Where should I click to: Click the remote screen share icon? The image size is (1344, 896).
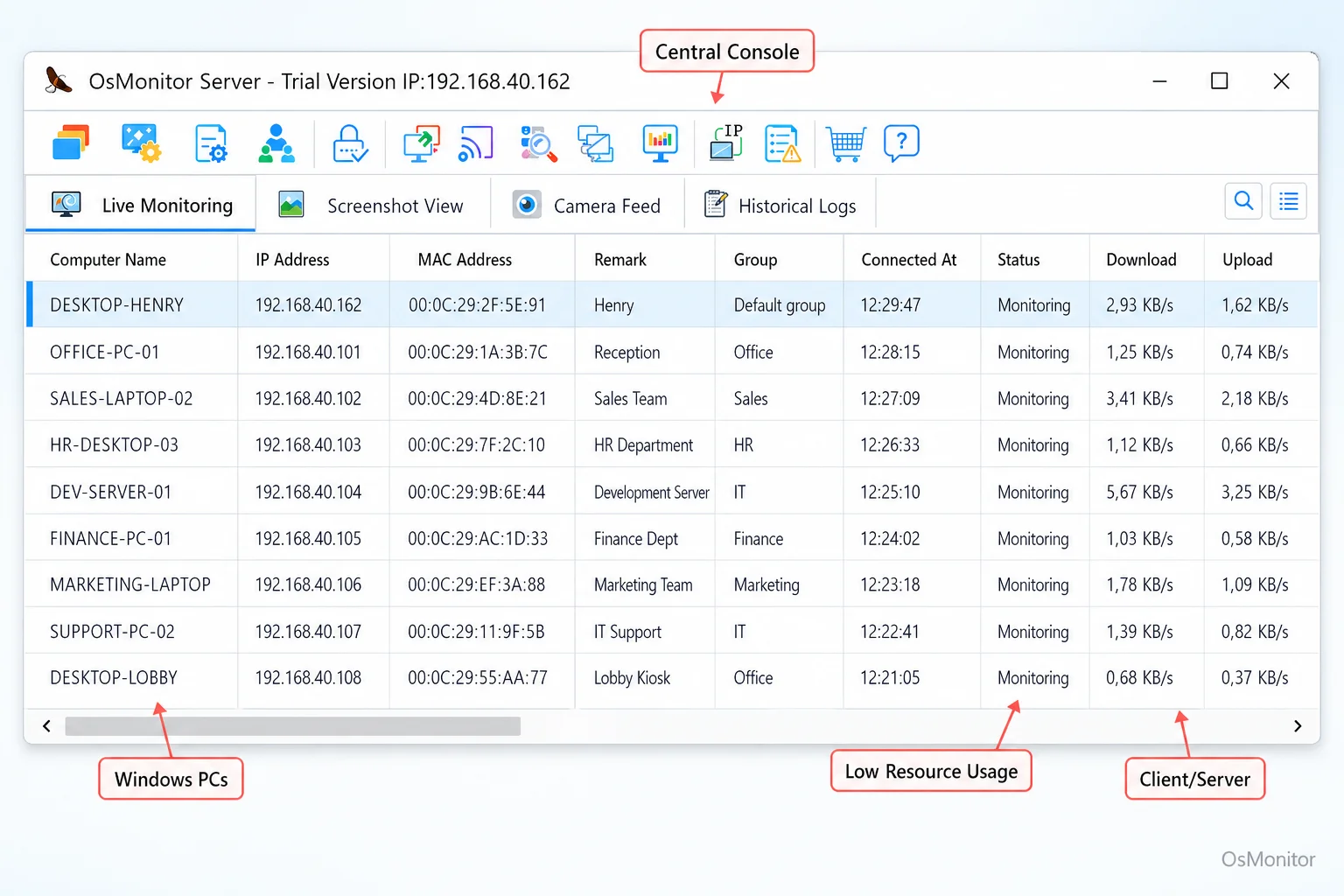(421, 143)
